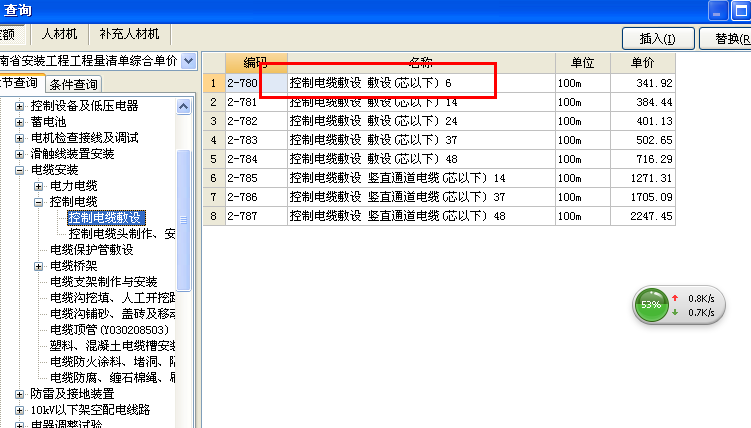Click the 单位 column header
Viewport: 751px width, 428px height.
click(582, 63)
